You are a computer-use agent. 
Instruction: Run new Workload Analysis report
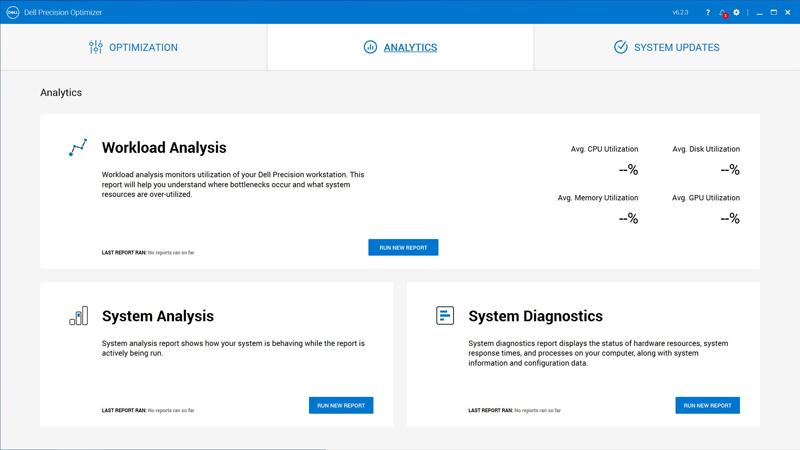(x=403, y=247)
